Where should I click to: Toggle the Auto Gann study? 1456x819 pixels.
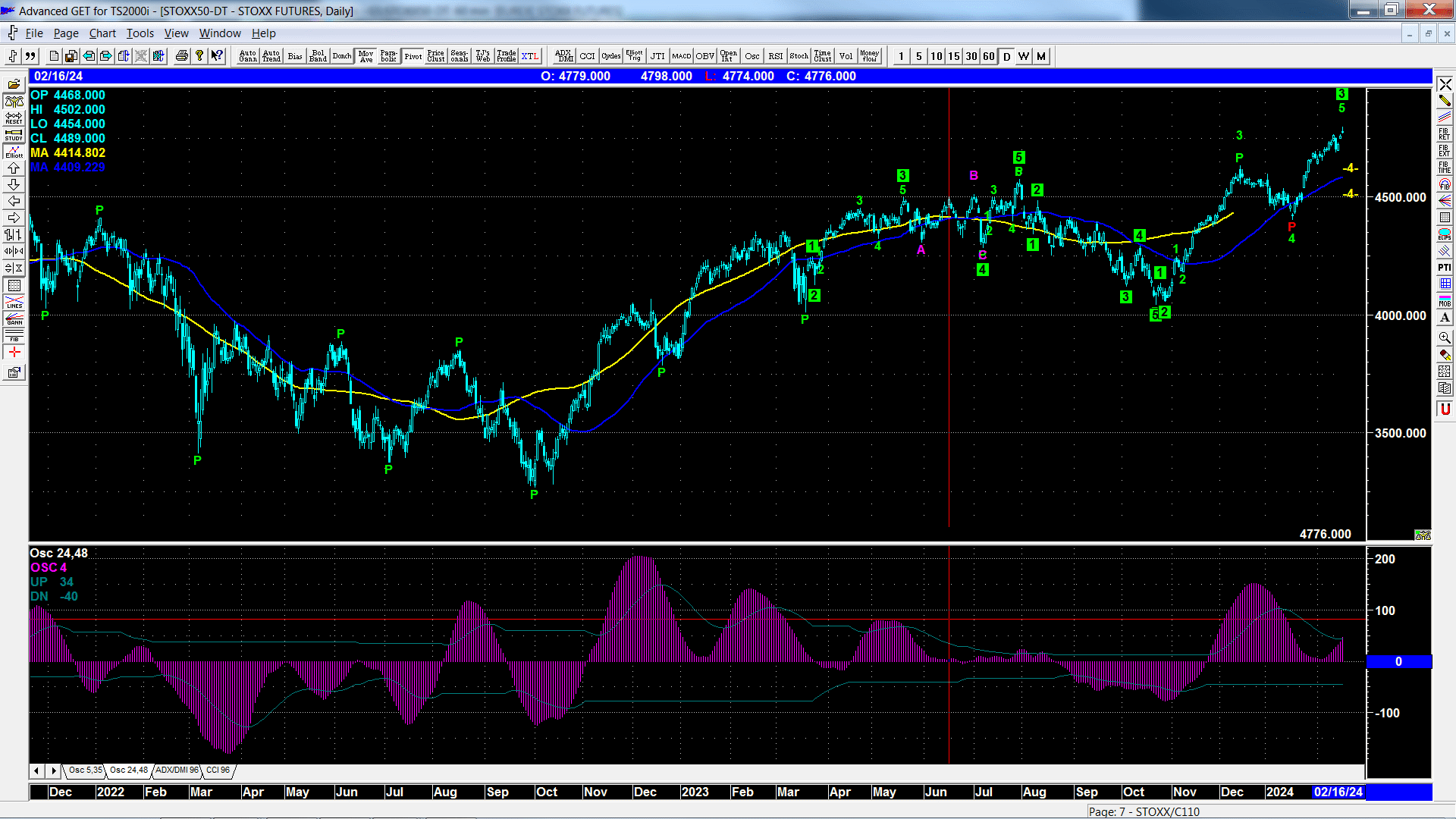tap(247, 56)
